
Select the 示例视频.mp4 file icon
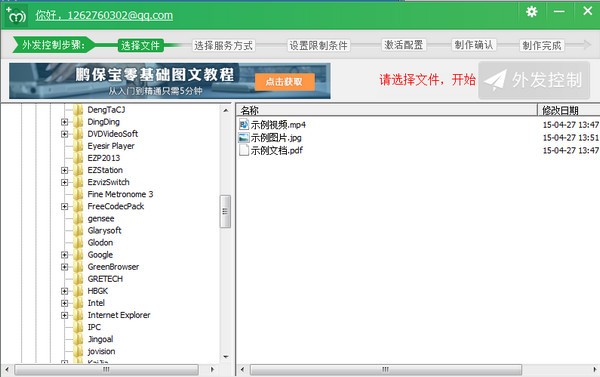(x=243, y=124)
